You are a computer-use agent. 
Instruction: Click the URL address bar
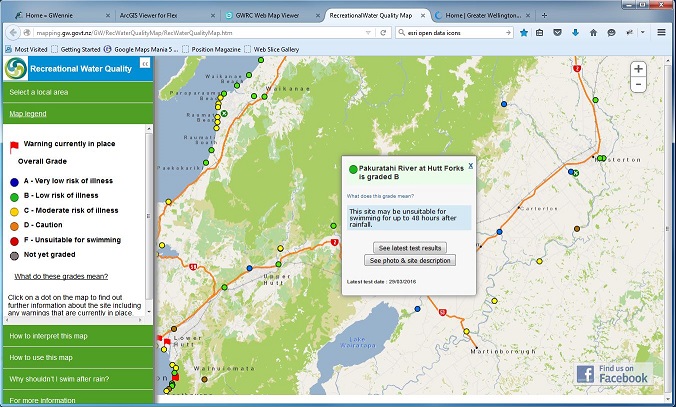(198, 33)
